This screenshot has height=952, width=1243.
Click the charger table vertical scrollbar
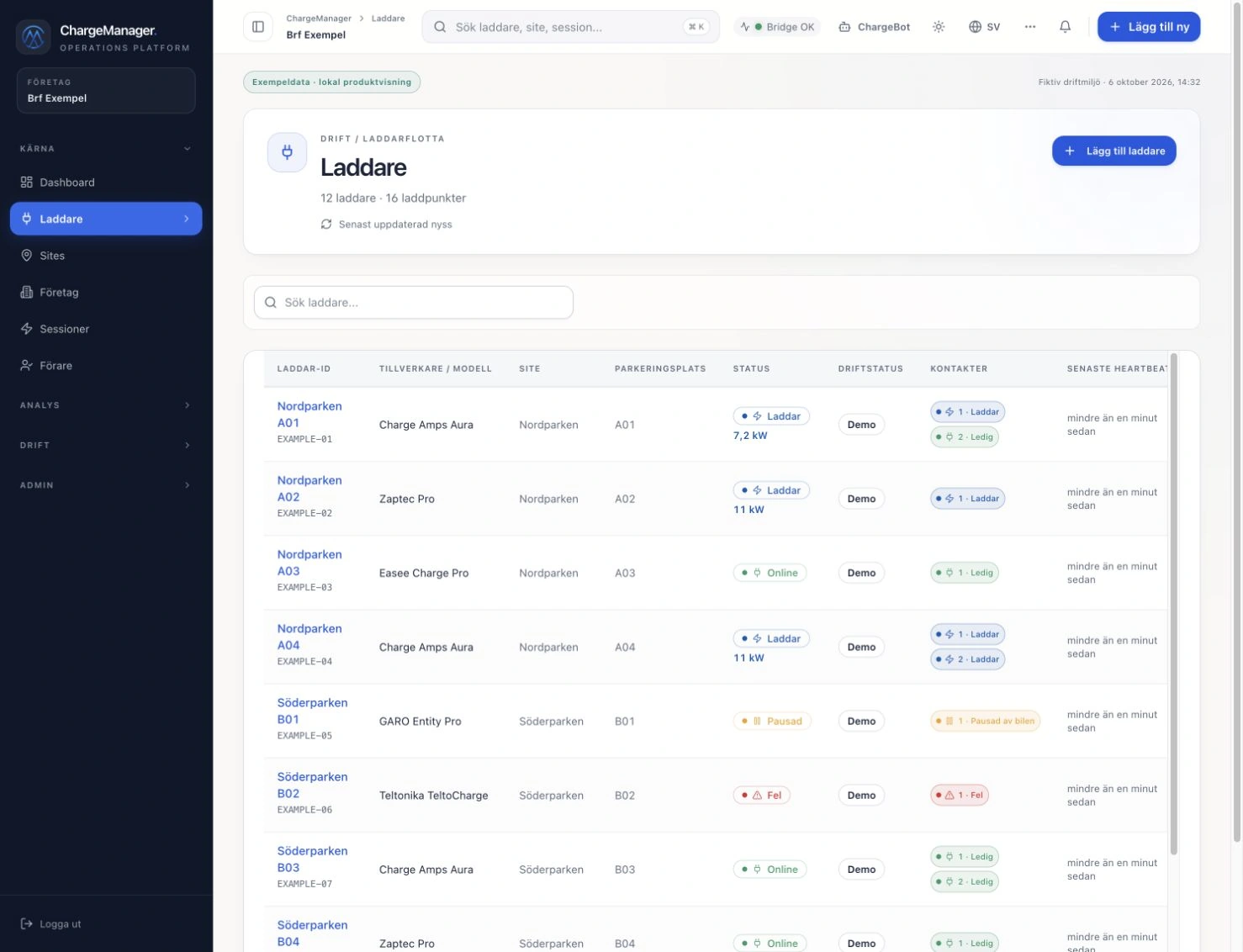[x=1173, y=604]
